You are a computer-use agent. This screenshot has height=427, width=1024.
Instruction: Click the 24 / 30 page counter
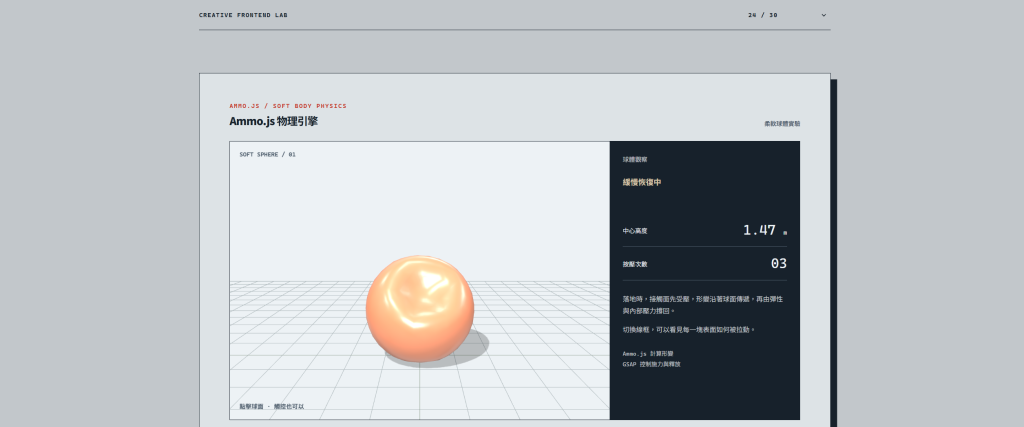point(763,15)
